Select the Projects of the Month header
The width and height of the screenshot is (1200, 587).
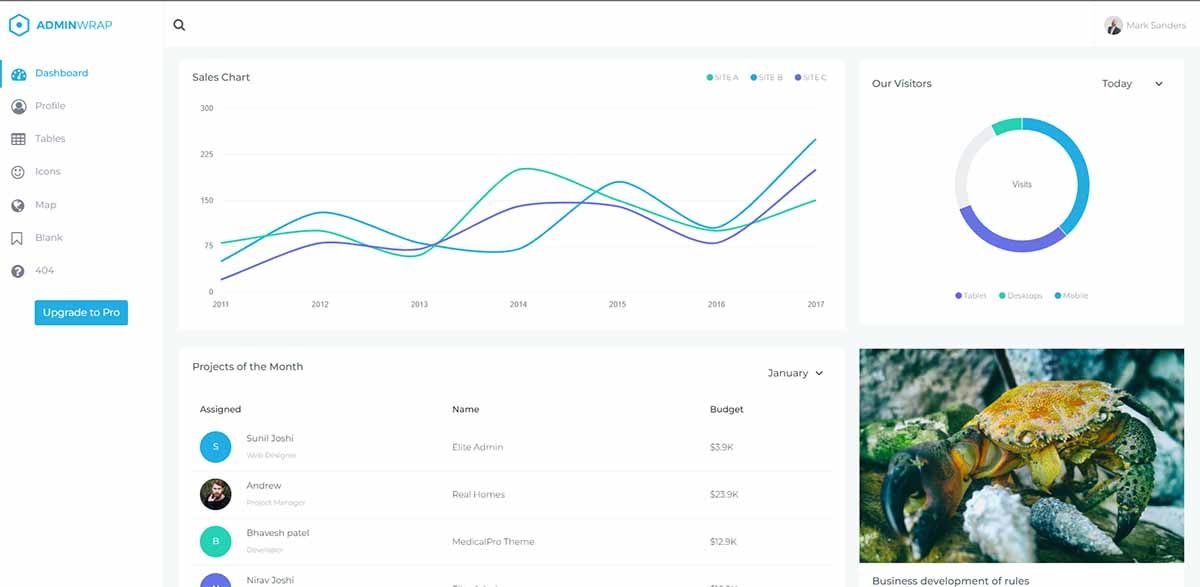tap(248, 366)
